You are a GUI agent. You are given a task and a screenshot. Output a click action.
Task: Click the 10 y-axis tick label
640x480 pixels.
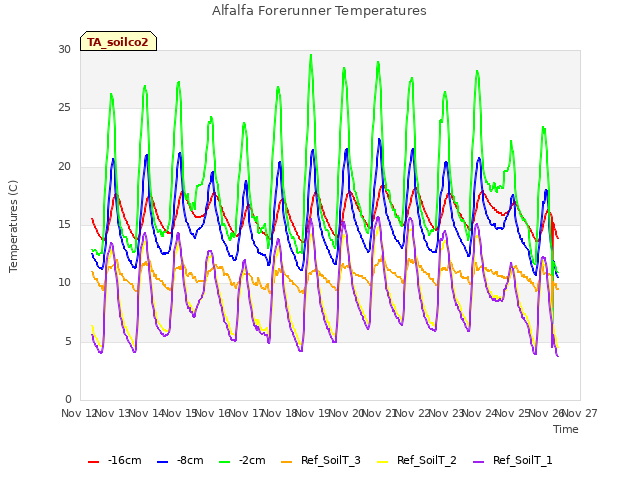pos(64,282)
